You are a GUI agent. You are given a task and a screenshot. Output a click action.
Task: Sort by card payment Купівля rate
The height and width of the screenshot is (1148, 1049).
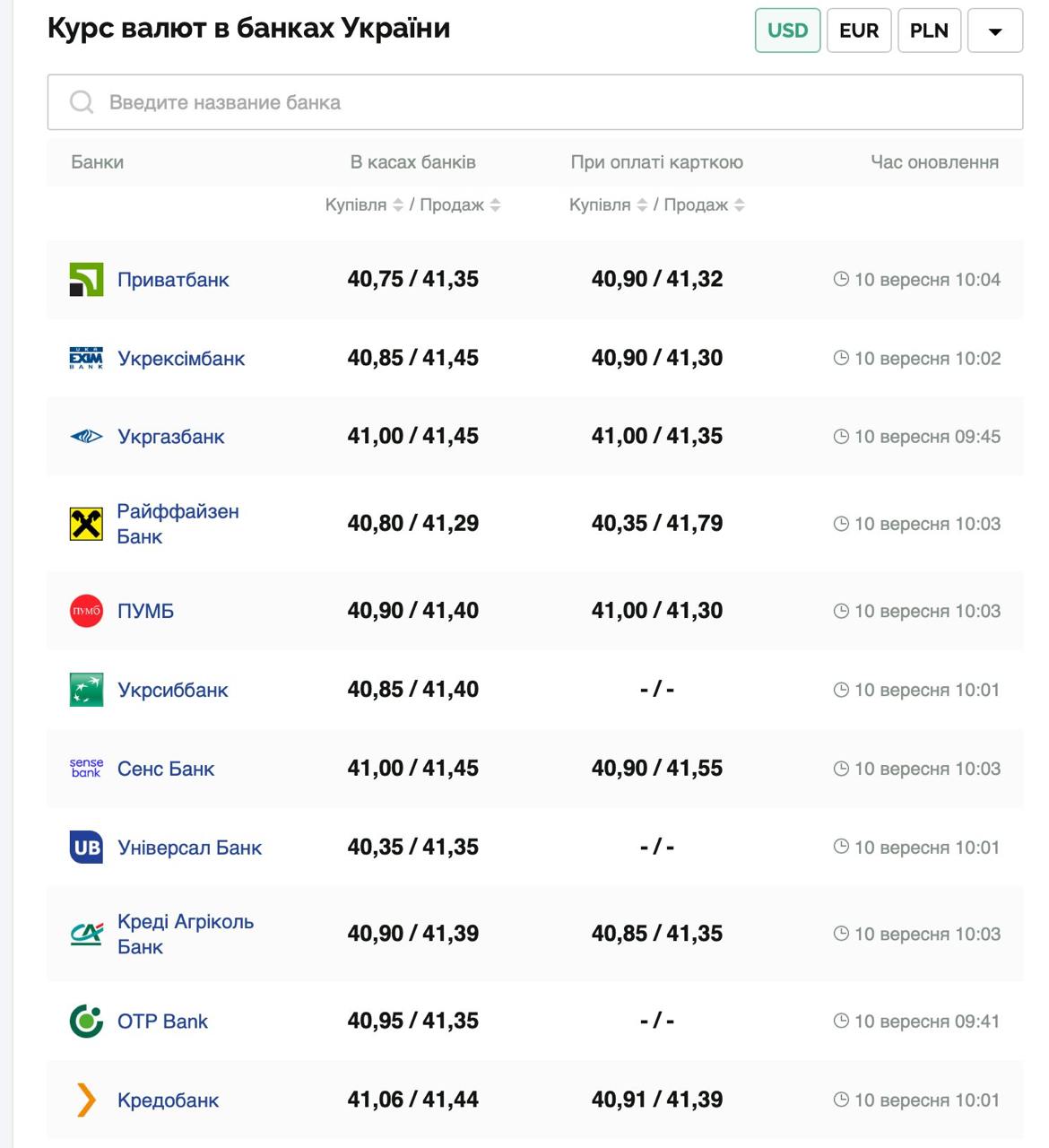[642, 205]
